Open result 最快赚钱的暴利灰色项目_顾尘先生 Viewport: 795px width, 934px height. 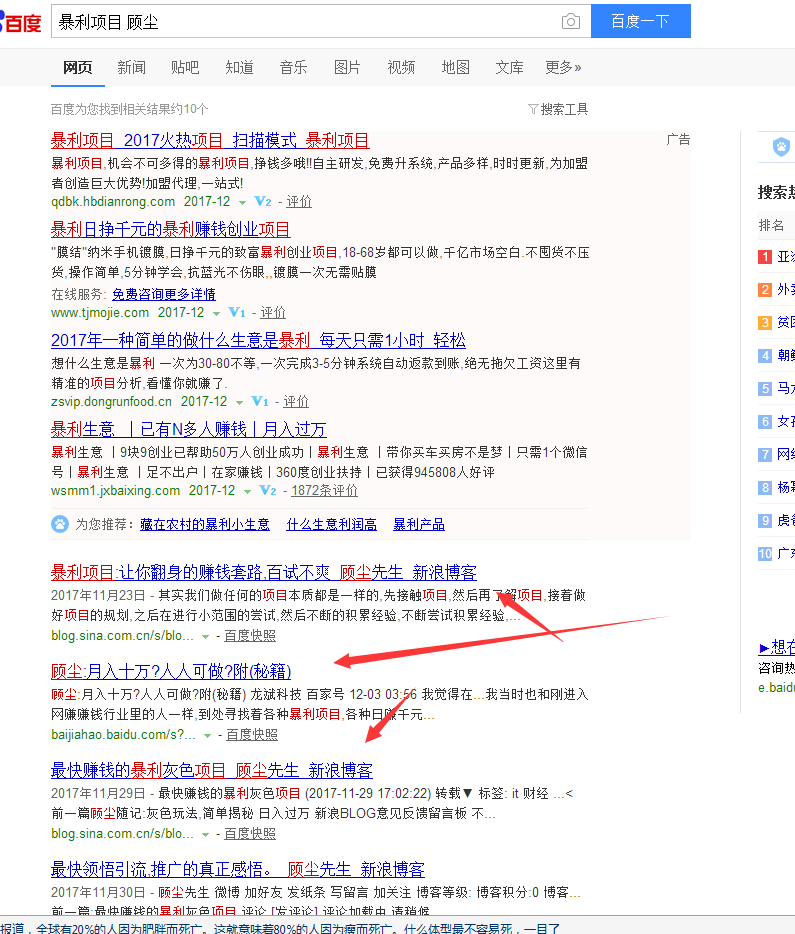pos(211,770)
